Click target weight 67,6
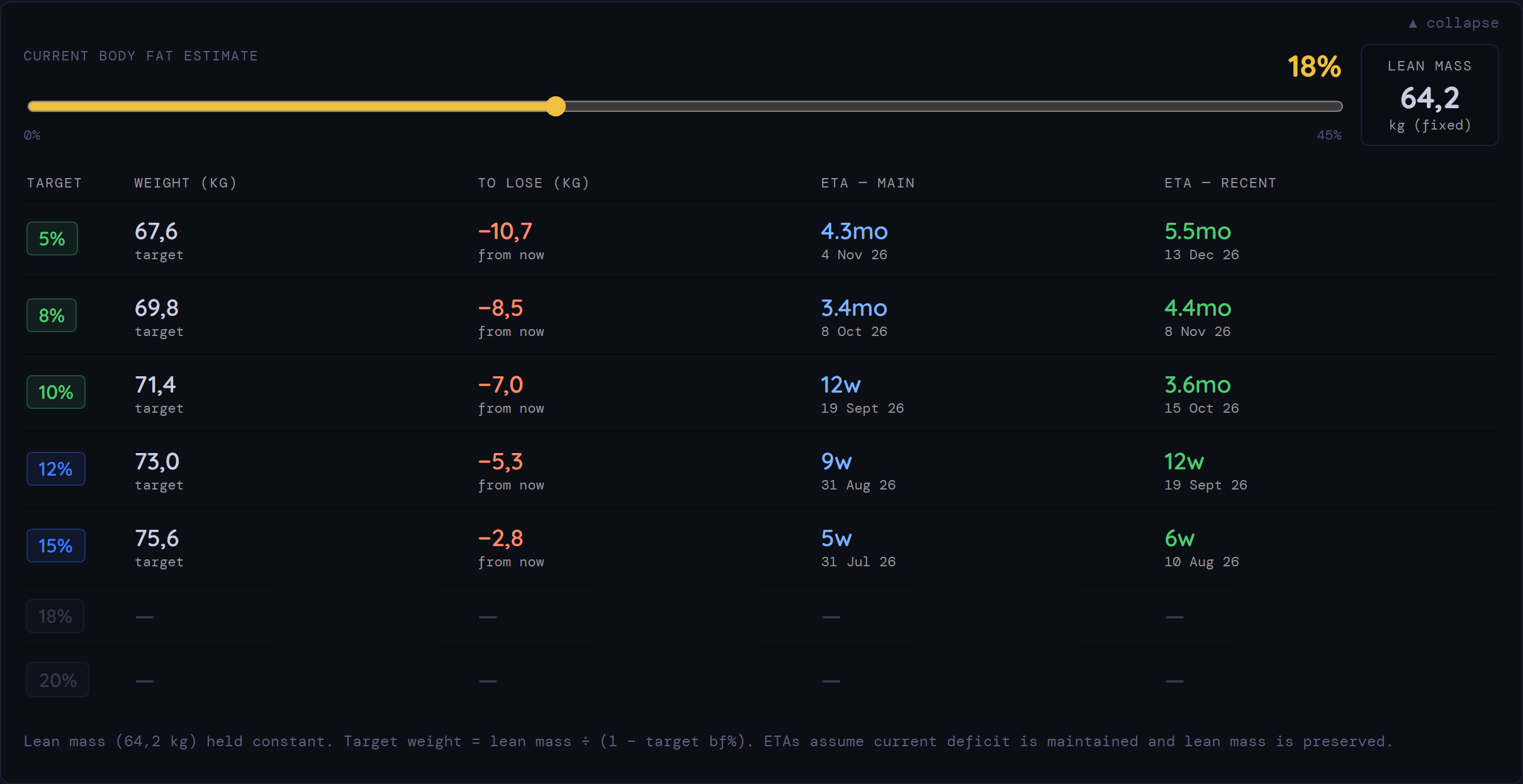Viewport: 1523px width, 784px height. [156, 232]
